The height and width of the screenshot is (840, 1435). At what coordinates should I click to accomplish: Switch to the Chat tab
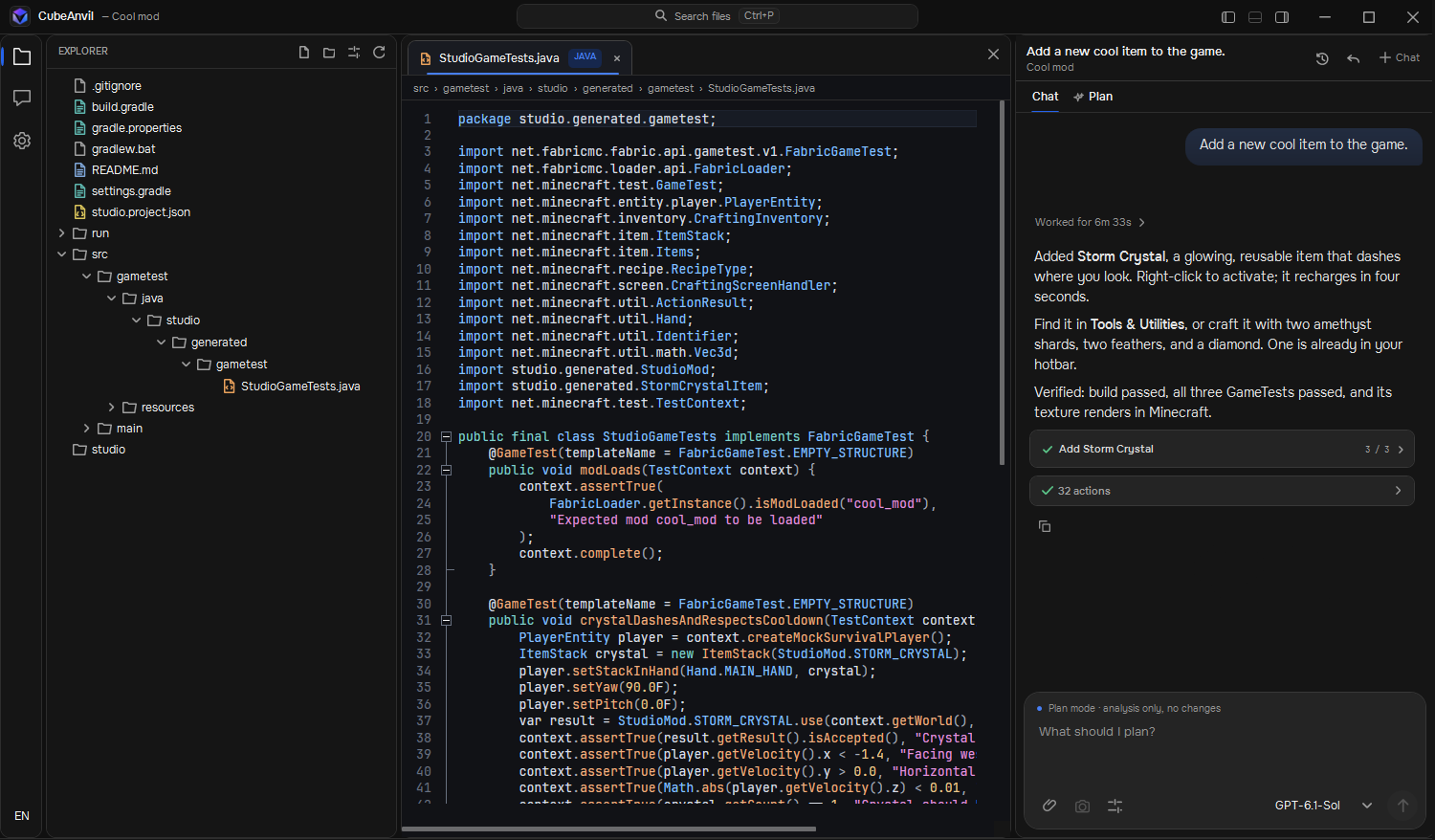(1045, 97)
